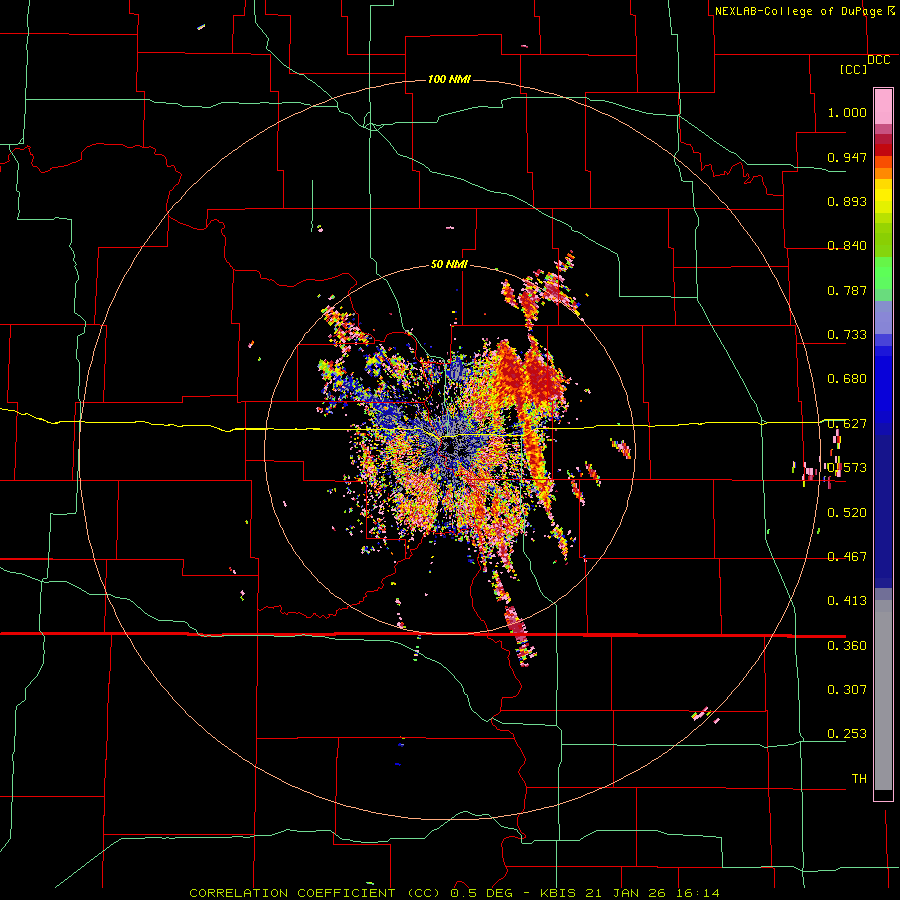Click the 100 NMI range ring label
The height and width of the screenshot is (900, 900).
(x=449, y=79)
